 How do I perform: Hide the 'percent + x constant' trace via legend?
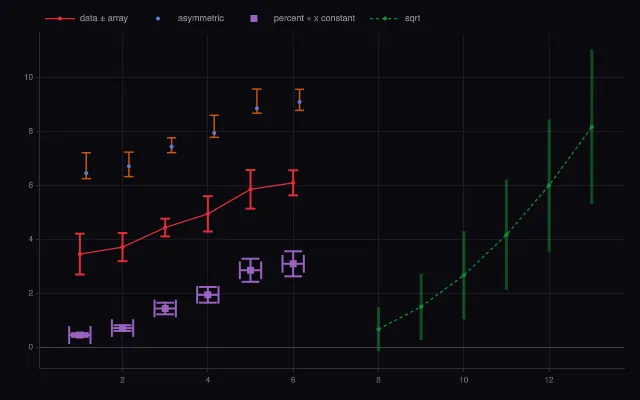point(302,18)
